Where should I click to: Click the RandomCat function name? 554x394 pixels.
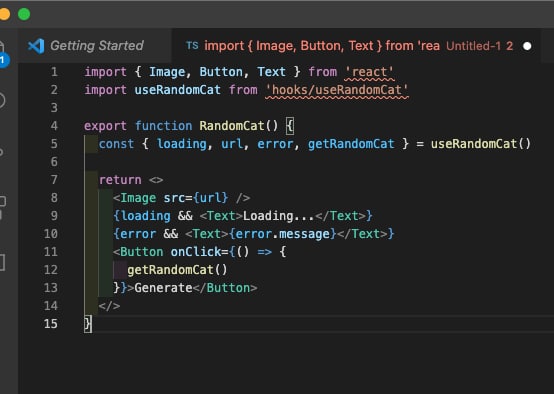(232, 126)
